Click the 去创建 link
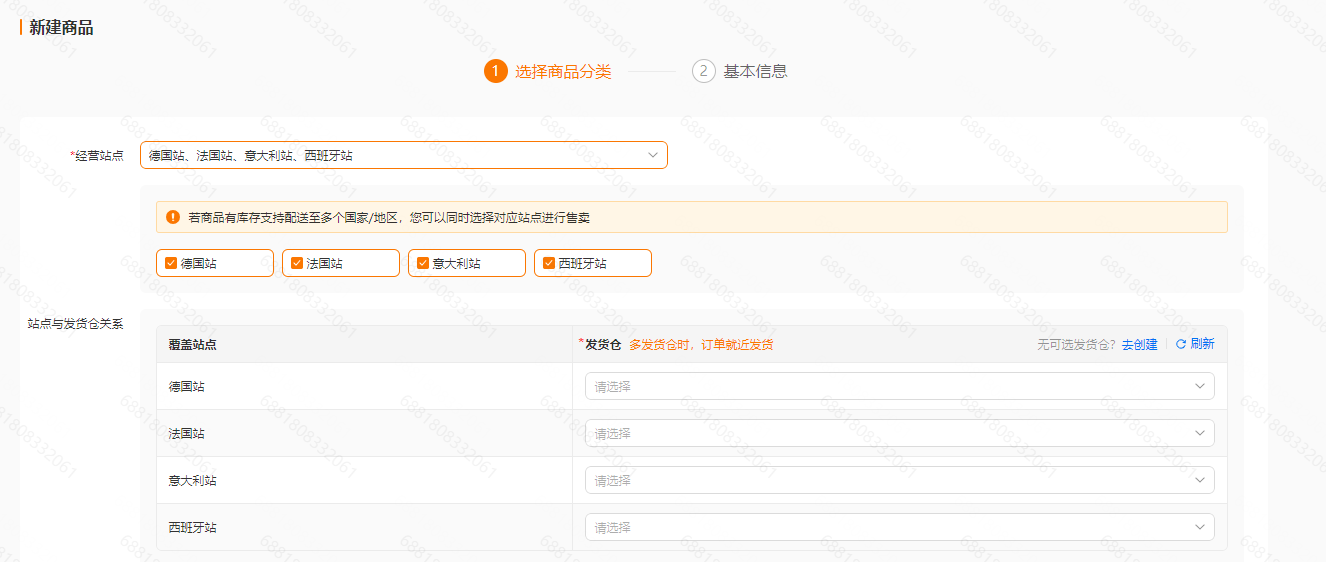1326x562 pixels. tap(1139, 344)
